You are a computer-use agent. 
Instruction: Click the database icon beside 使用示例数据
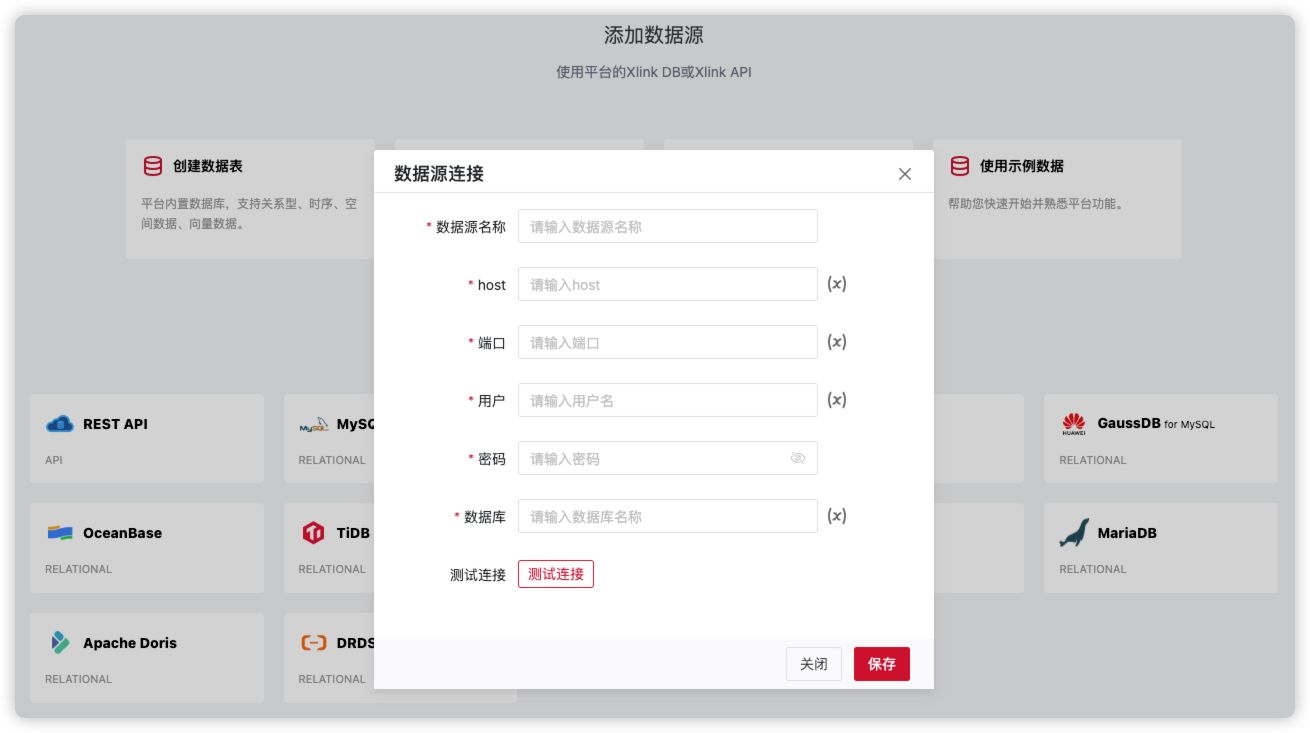pos(961,166)
